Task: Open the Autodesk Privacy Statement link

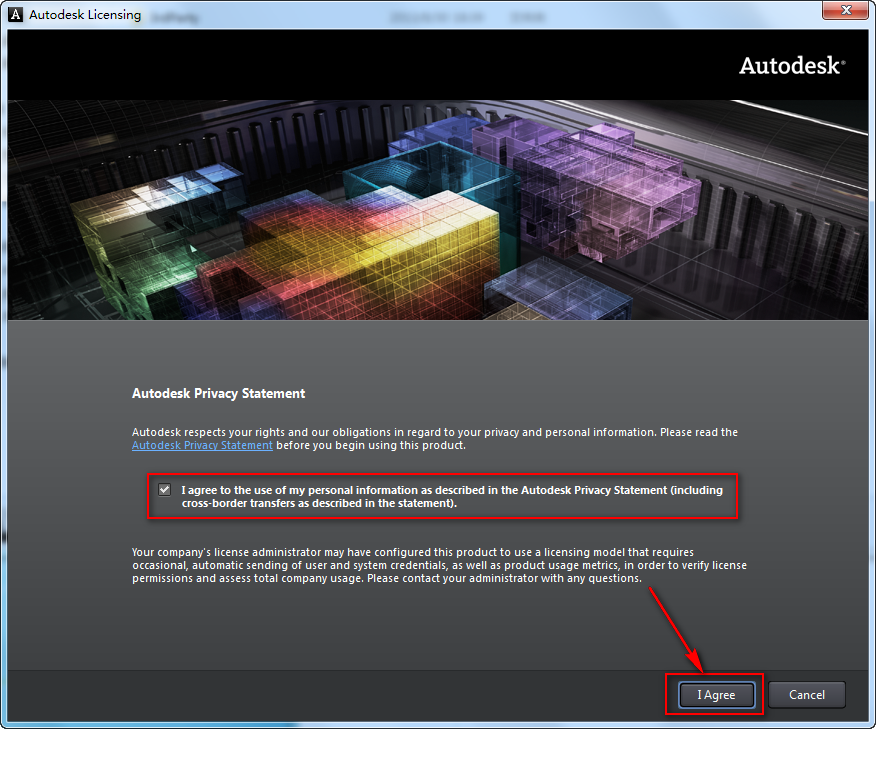Action: 202,445
